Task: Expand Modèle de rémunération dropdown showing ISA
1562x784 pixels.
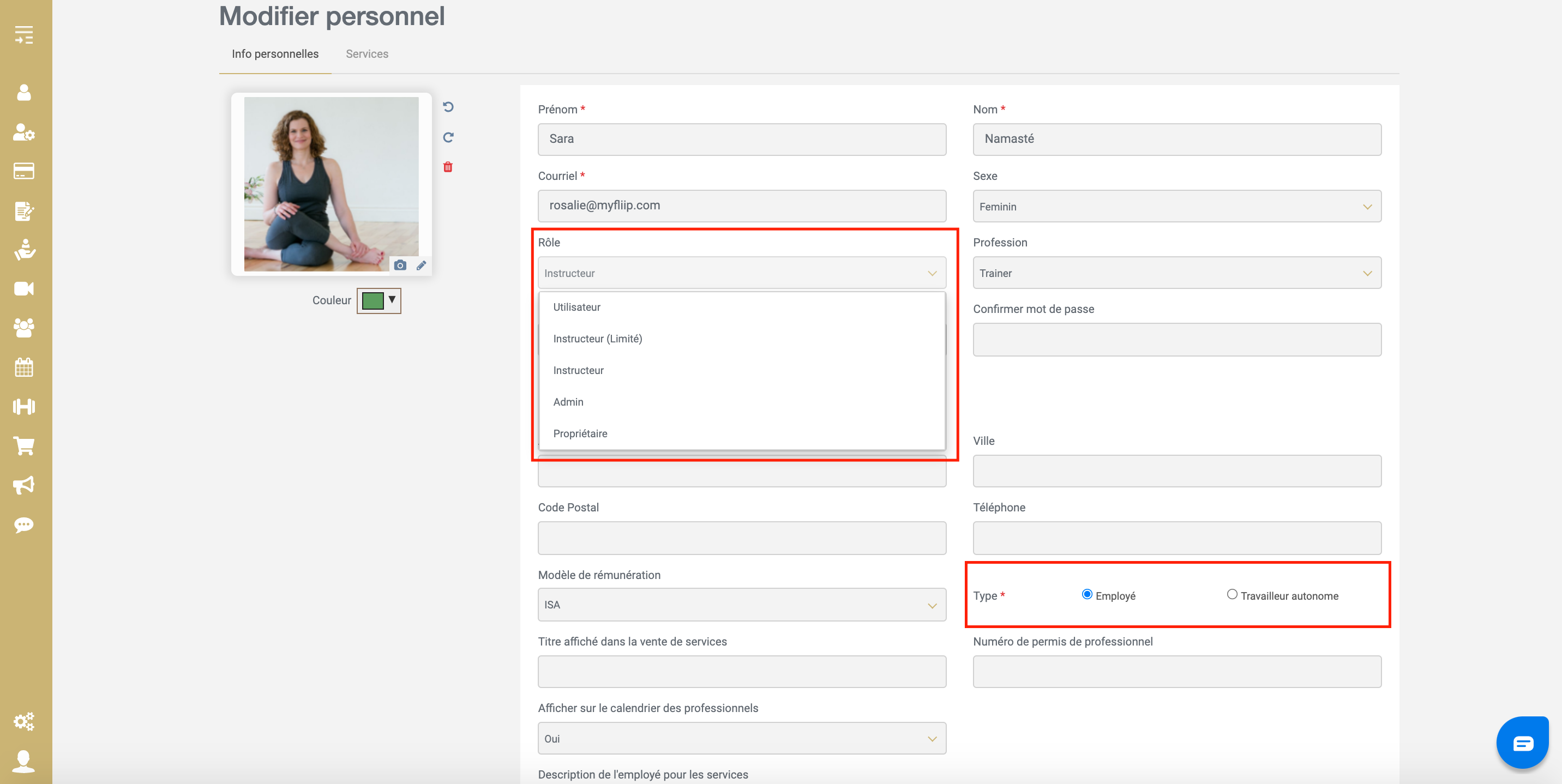Action: click(x=741, y=605)
